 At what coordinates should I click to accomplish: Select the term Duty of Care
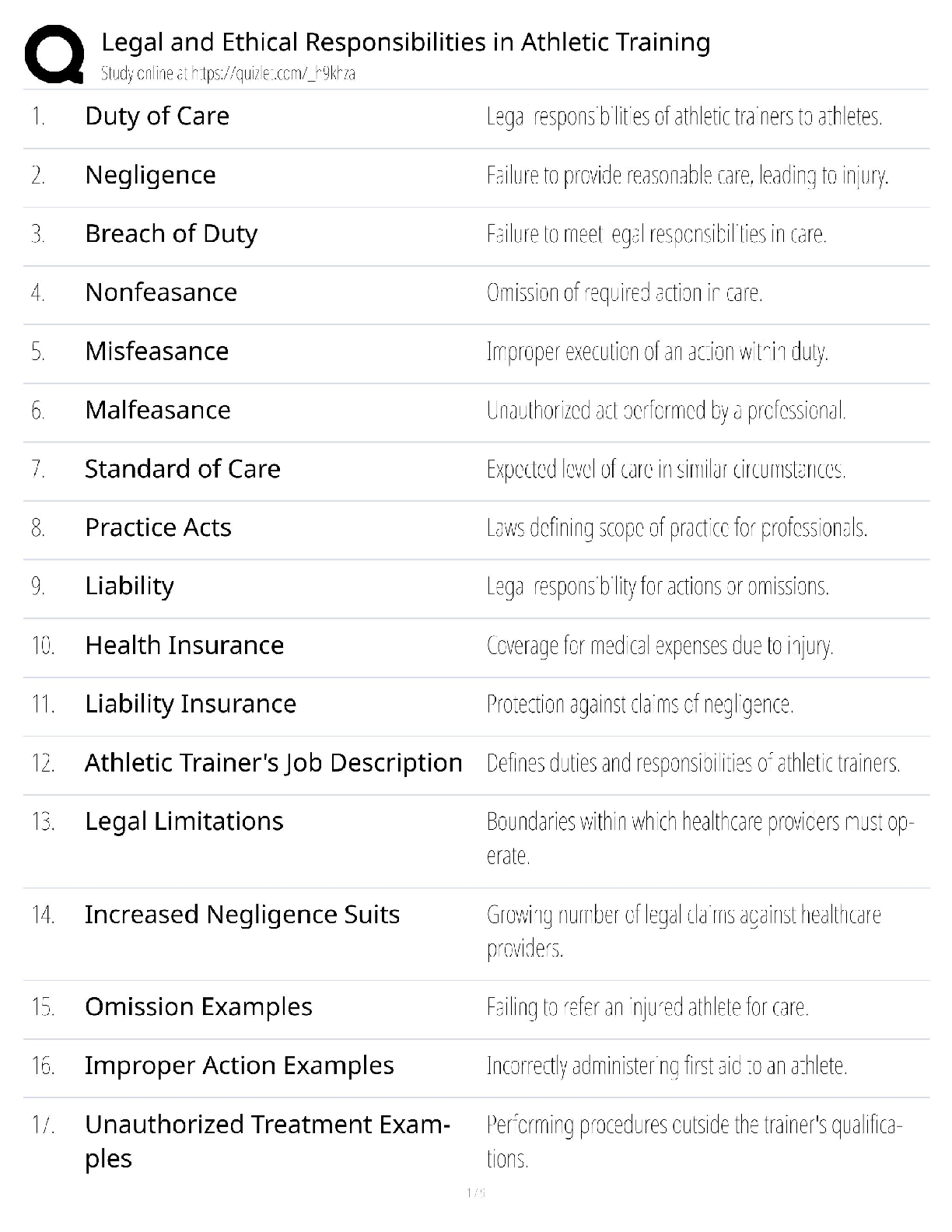pyautogui.click(x=157, y=116)
